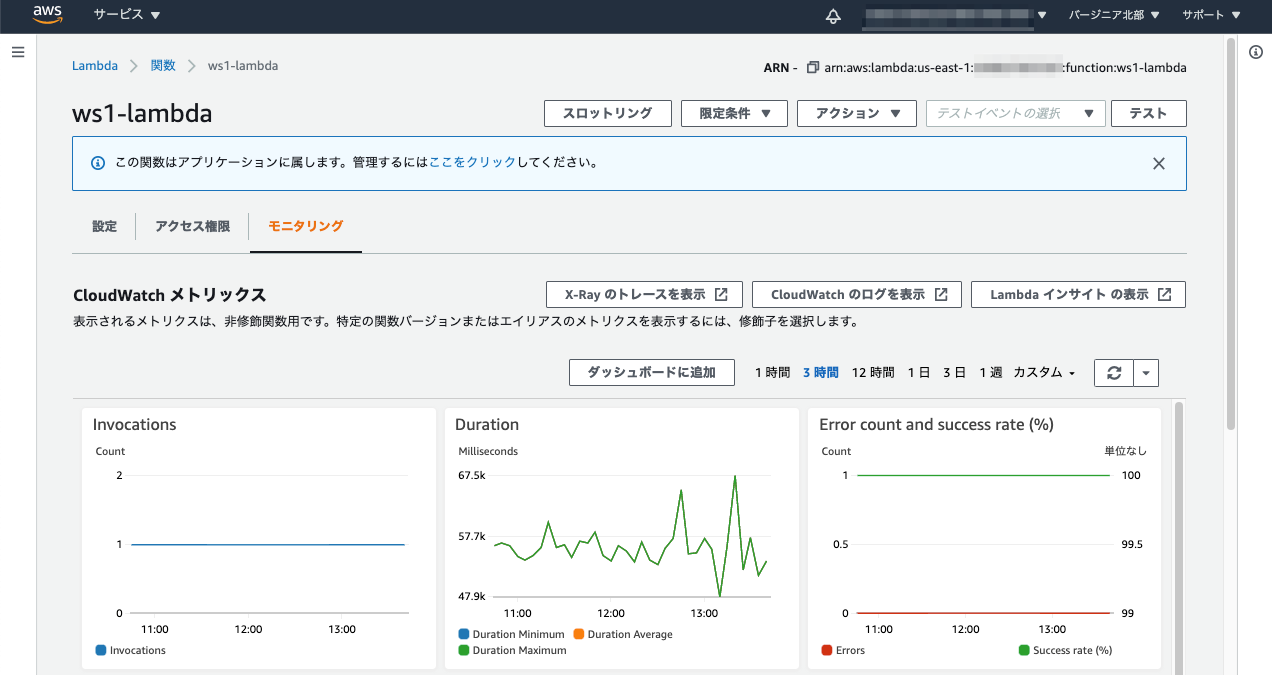Click the Duration chart title
Screen dimensions: 1272x675
coord(487,425)
